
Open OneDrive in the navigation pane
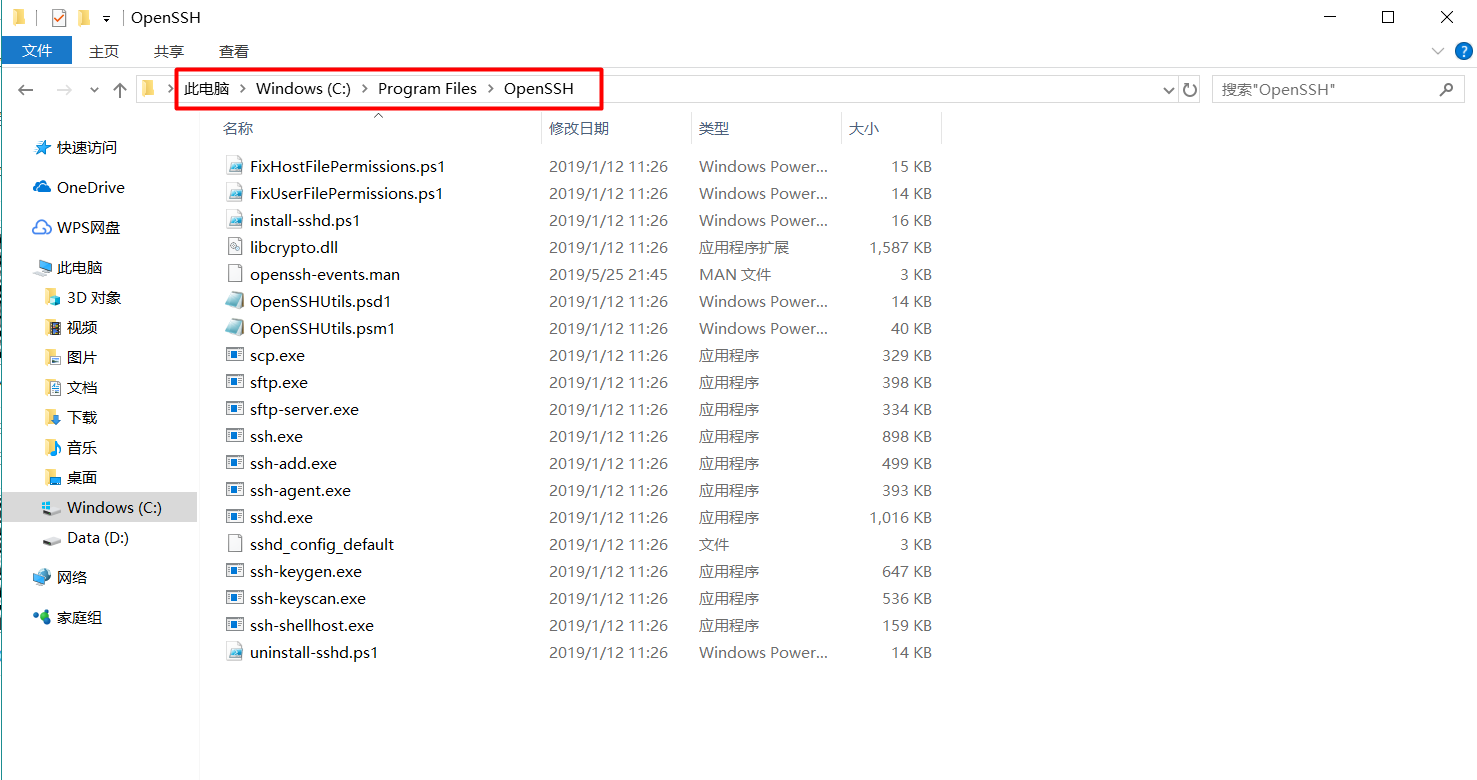pyautogui.click(x=91, y=187)
